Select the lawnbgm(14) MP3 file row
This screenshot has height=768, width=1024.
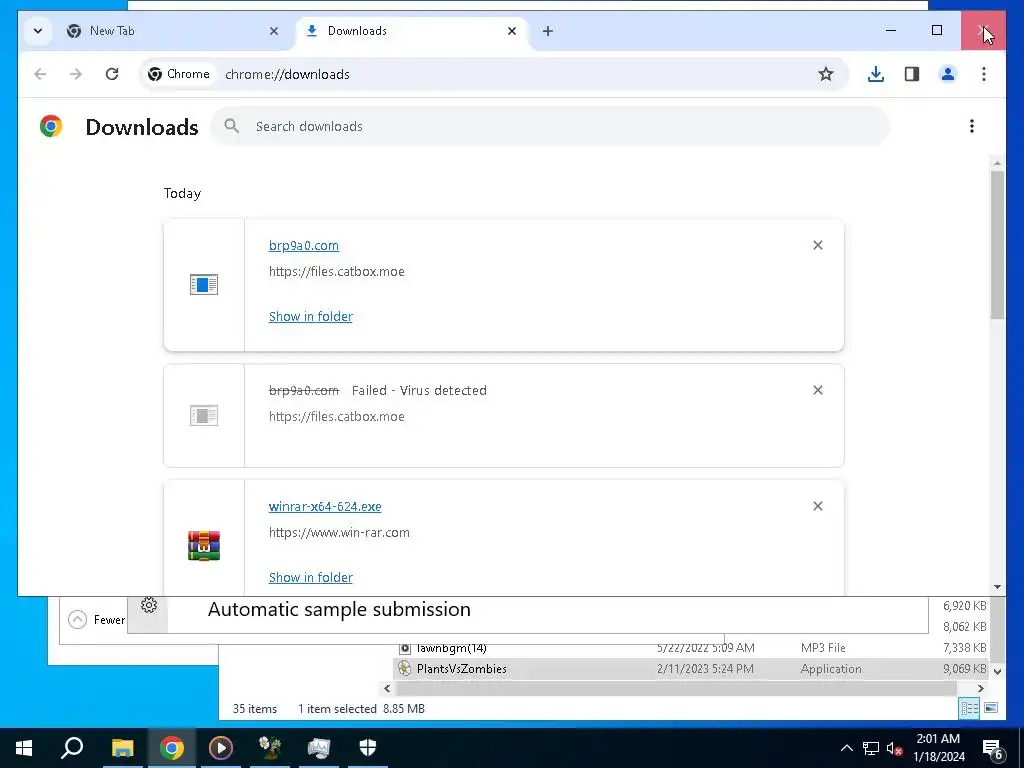692,648
